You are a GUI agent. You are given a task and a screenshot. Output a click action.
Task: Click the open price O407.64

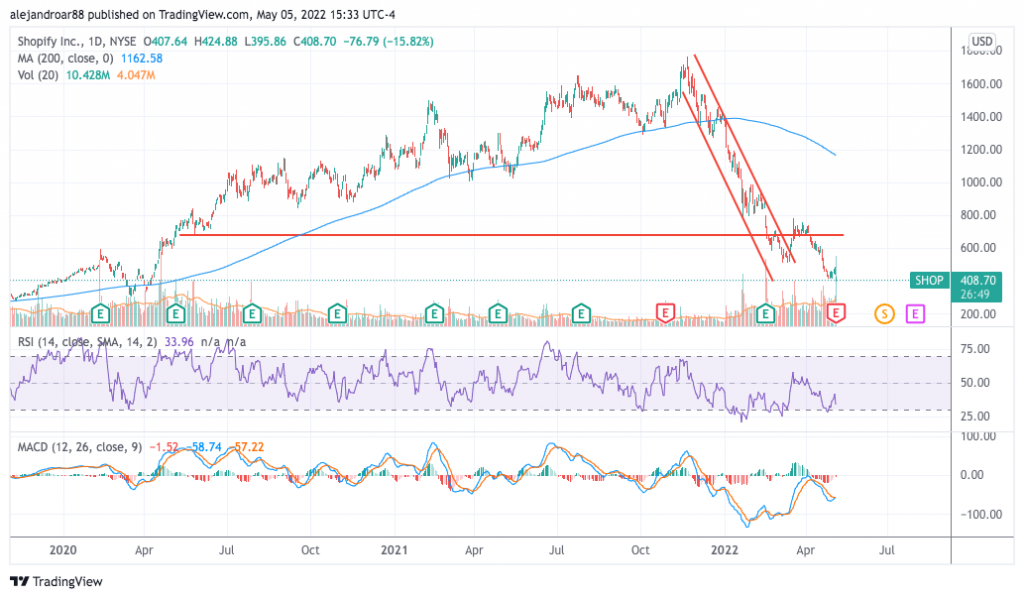pyautogui.click(x=165, y=41)
